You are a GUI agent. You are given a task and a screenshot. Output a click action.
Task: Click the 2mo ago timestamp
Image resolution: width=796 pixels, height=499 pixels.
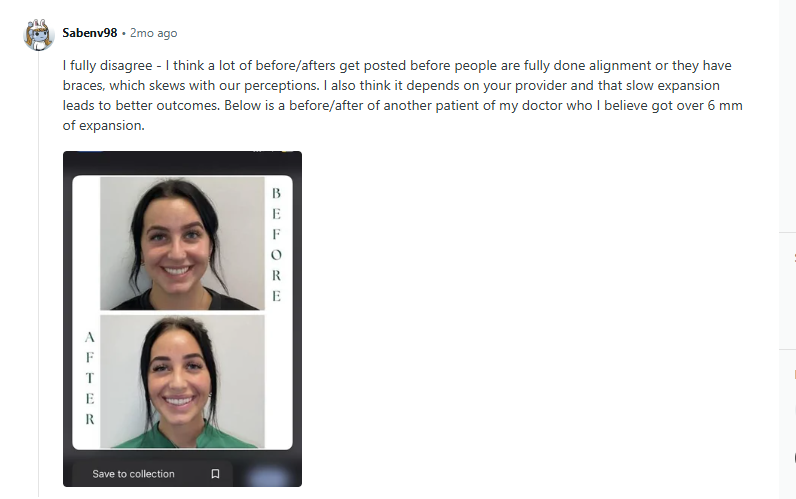point(153,33)
